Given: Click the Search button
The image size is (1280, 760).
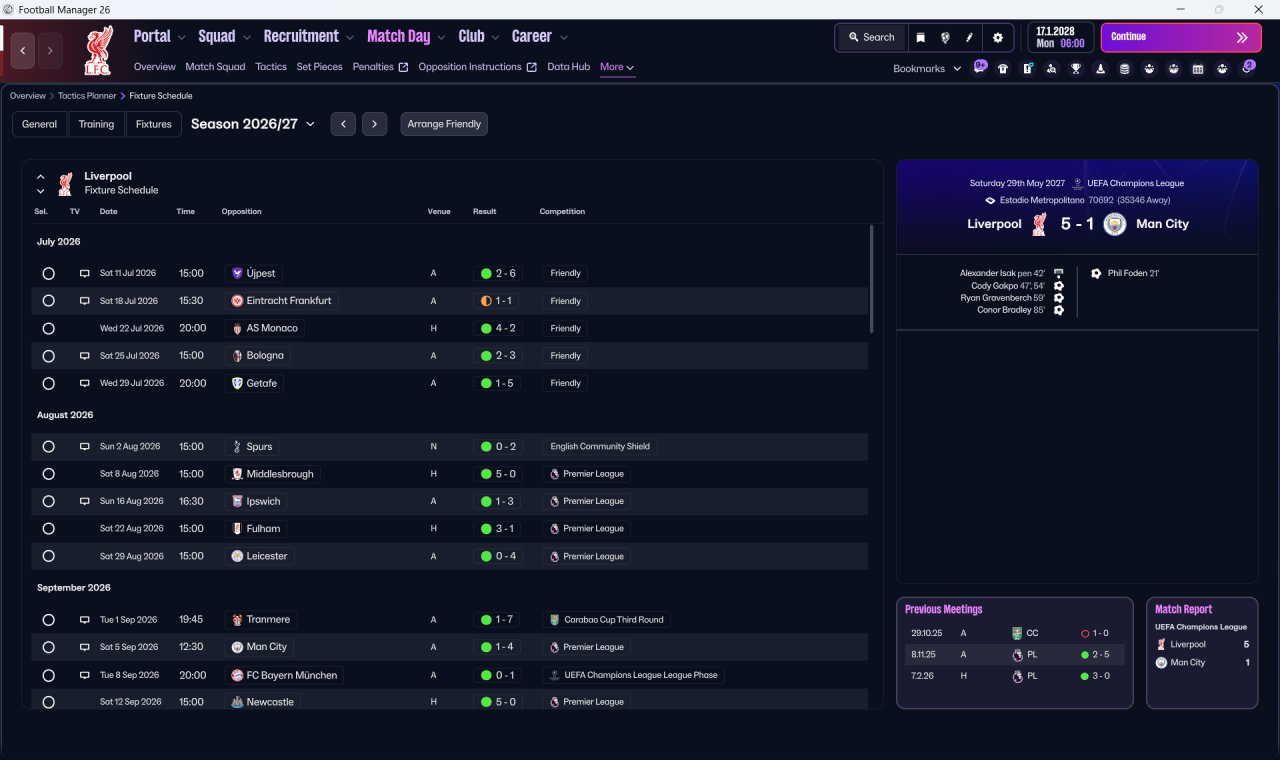Looking at the screenshot, I should click(871, 38).
